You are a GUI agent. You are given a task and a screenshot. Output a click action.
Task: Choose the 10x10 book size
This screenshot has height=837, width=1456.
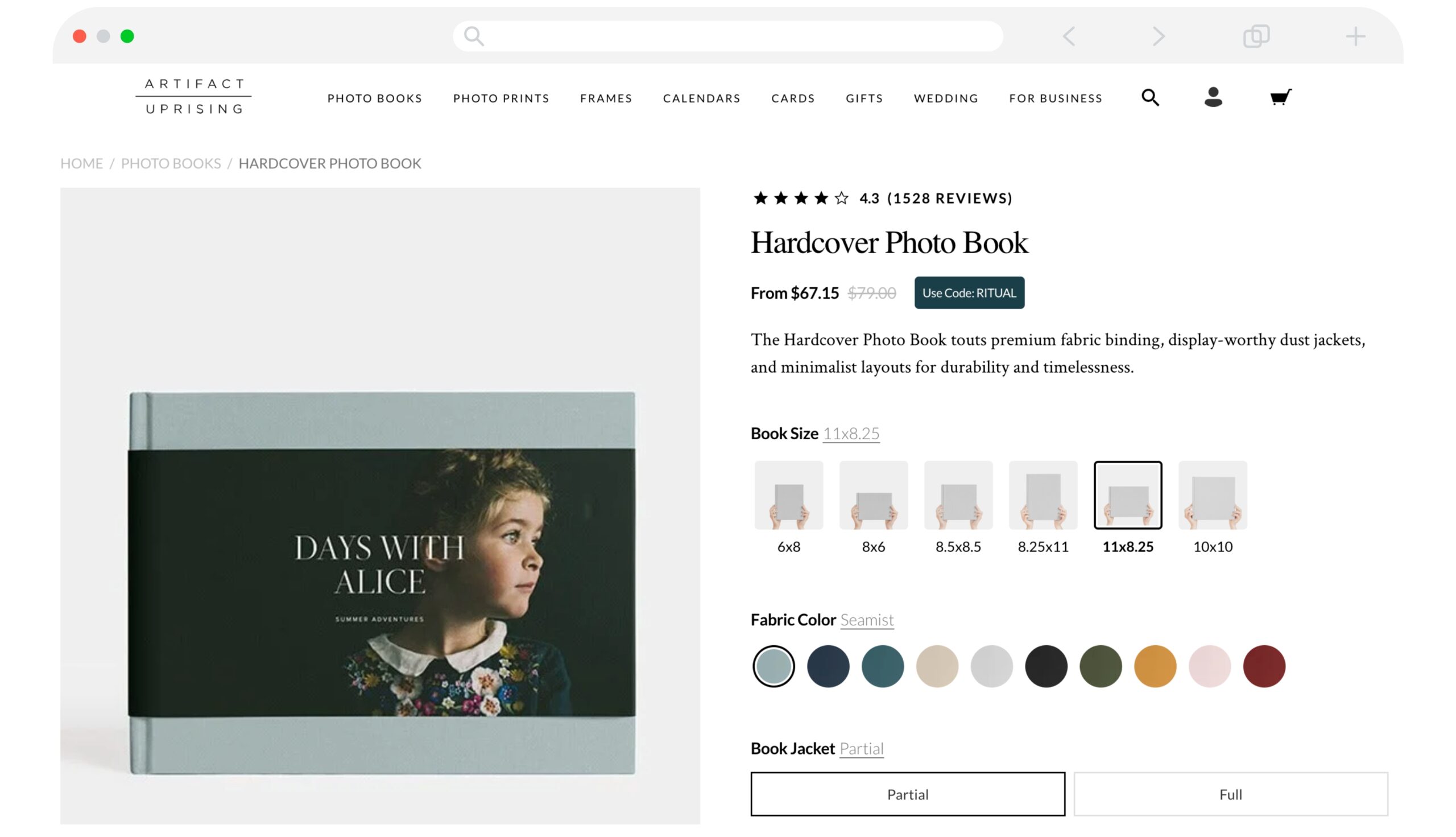[1213, 495]
